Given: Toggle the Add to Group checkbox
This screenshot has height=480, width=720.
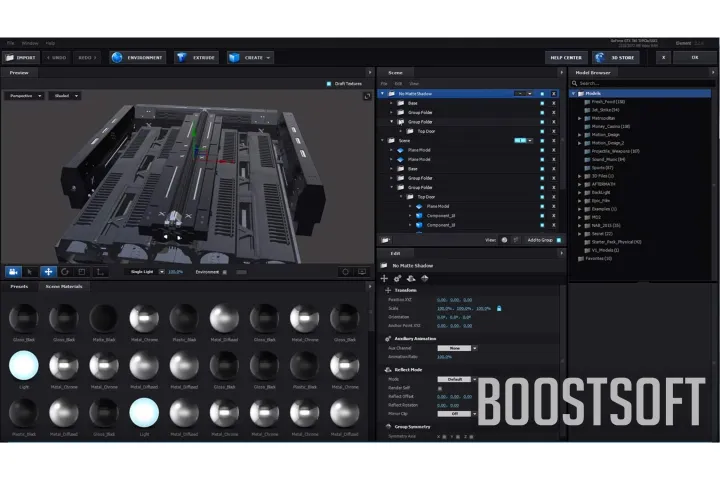Looking at the screenshot, I should tap(559, 240).
